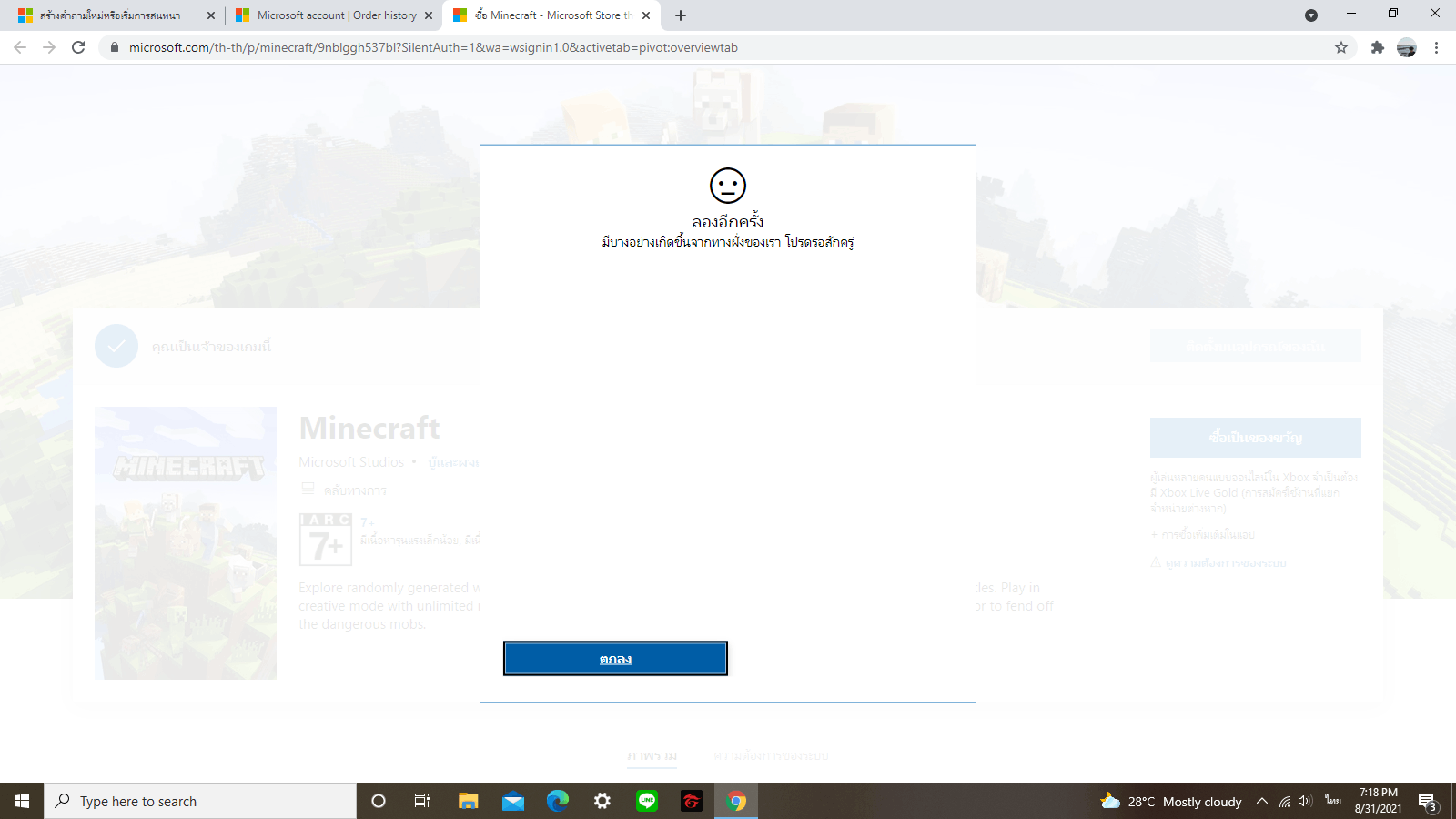Image resolution: width=1456 pixels, height=819 pixels.
Task: Close the first Thai Microsoft browser tab
Action: [x=211, y=15]
